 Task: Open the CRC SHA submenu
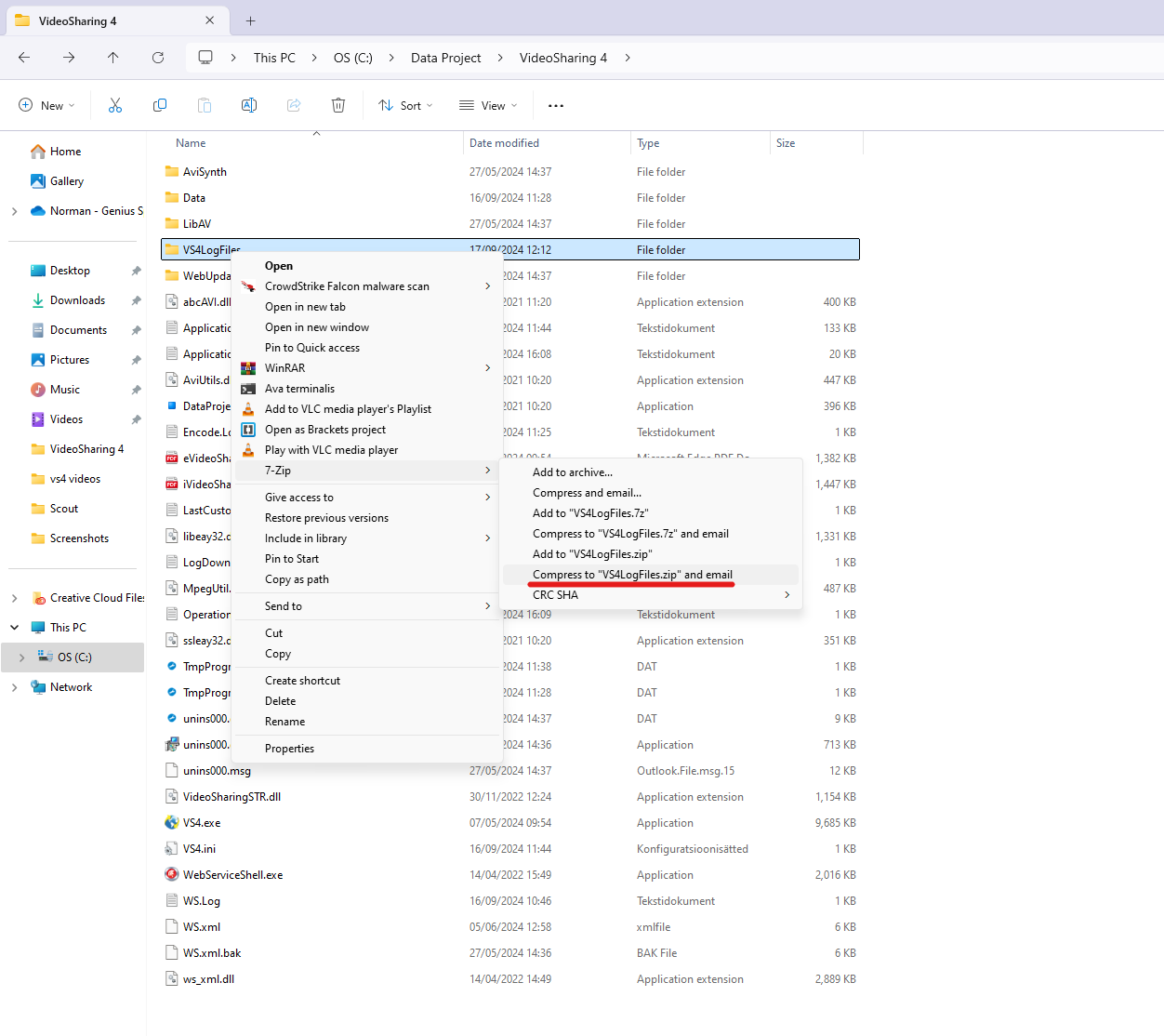coord(651,595)
